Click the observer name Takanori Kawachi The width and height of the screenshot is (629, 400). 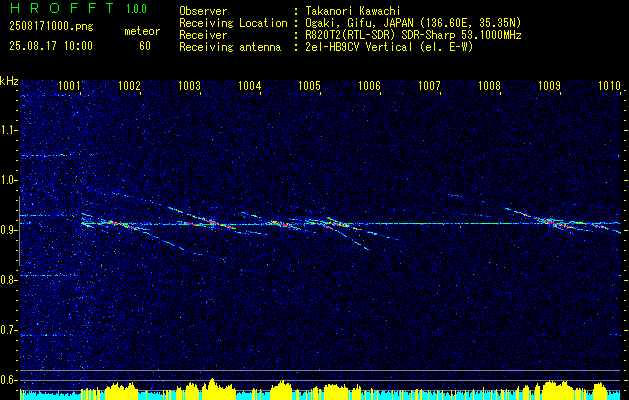tap(353, 11)
